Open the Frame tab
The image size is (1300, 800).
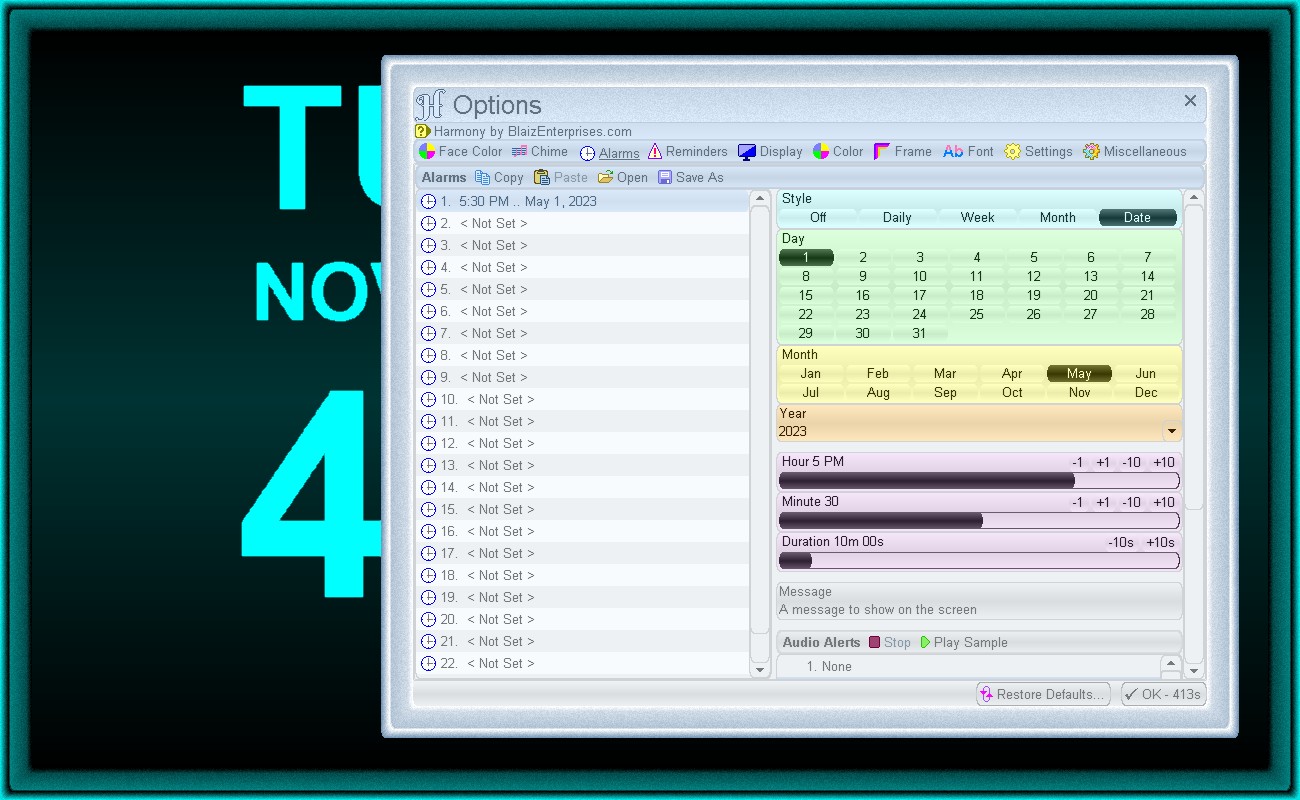pos(903,152)
